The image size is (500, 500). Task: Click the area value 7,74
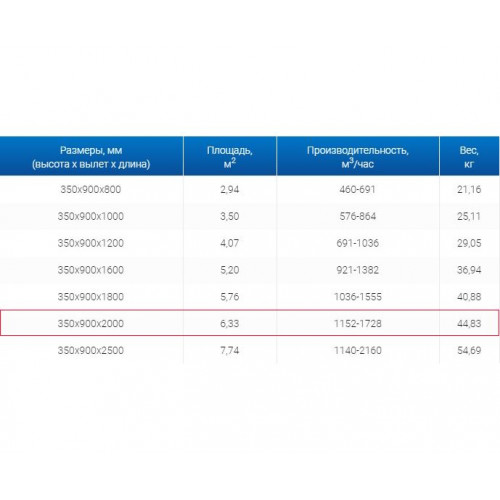(x=230, y=350)
